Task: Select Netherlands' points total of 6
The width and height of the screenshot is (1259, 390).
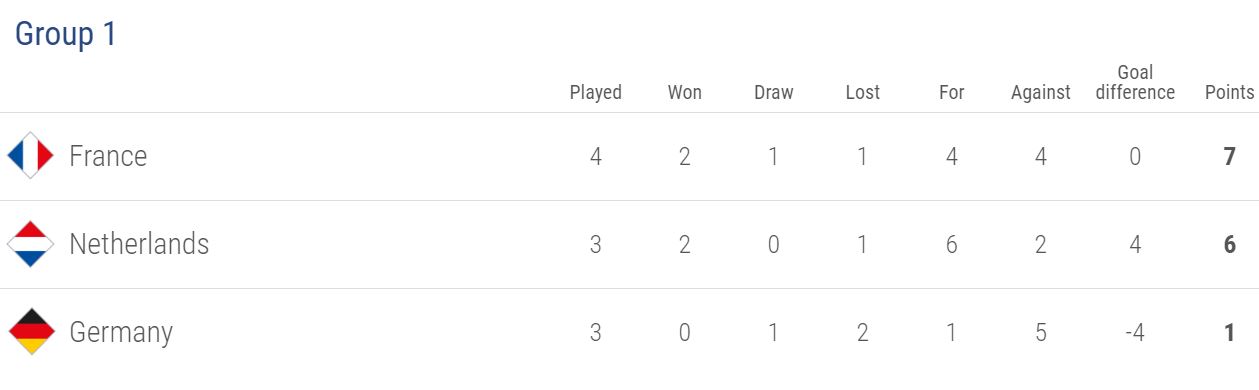Action: [x=1230, y=244]
